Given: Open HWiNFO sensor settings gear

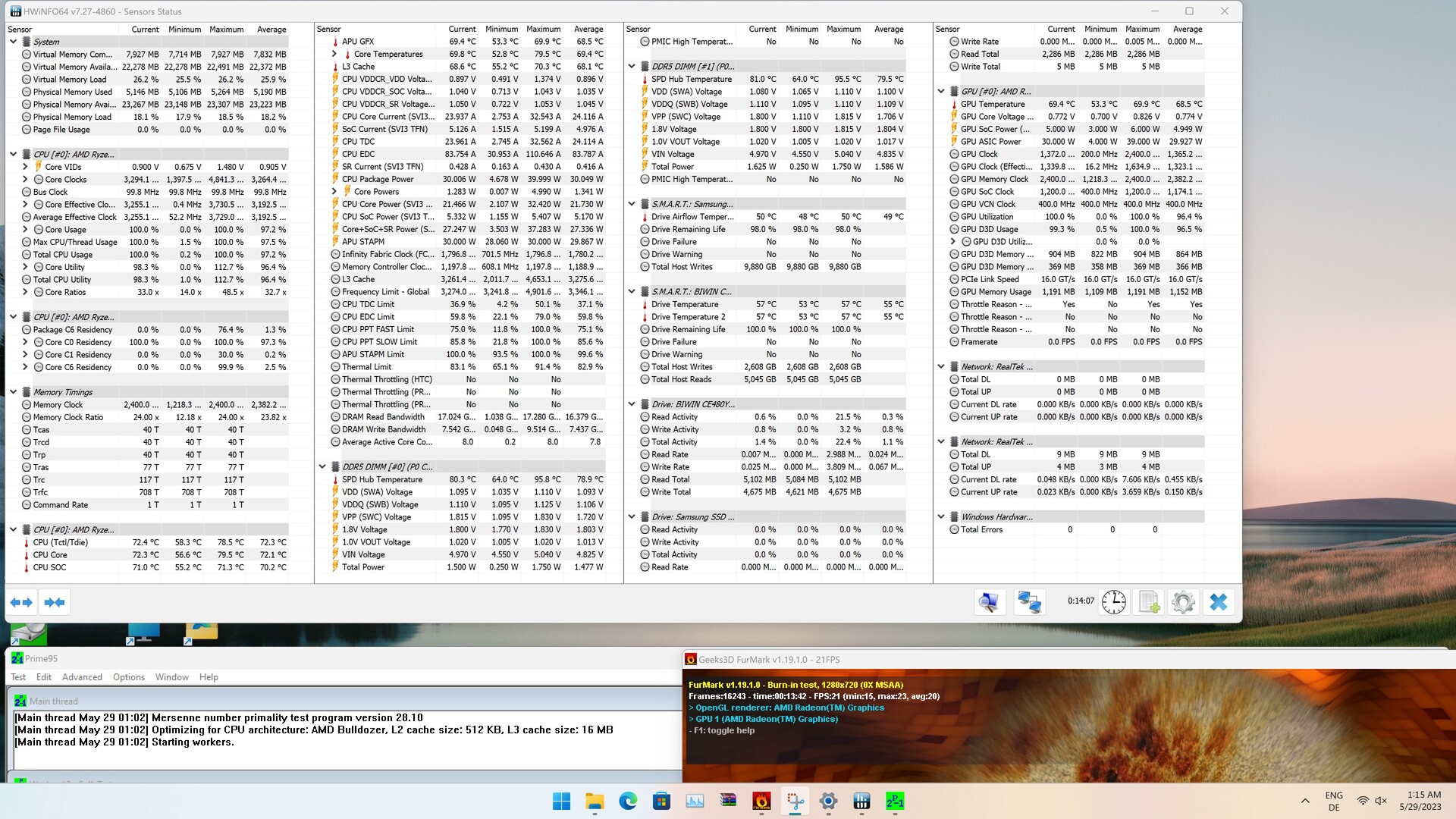Looking at the screenshot, I should (1183, 602).
